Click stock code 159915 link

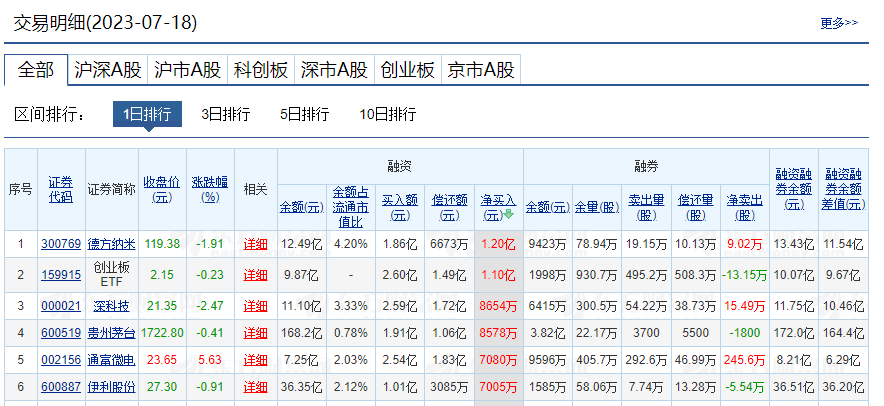coord(60,274)
